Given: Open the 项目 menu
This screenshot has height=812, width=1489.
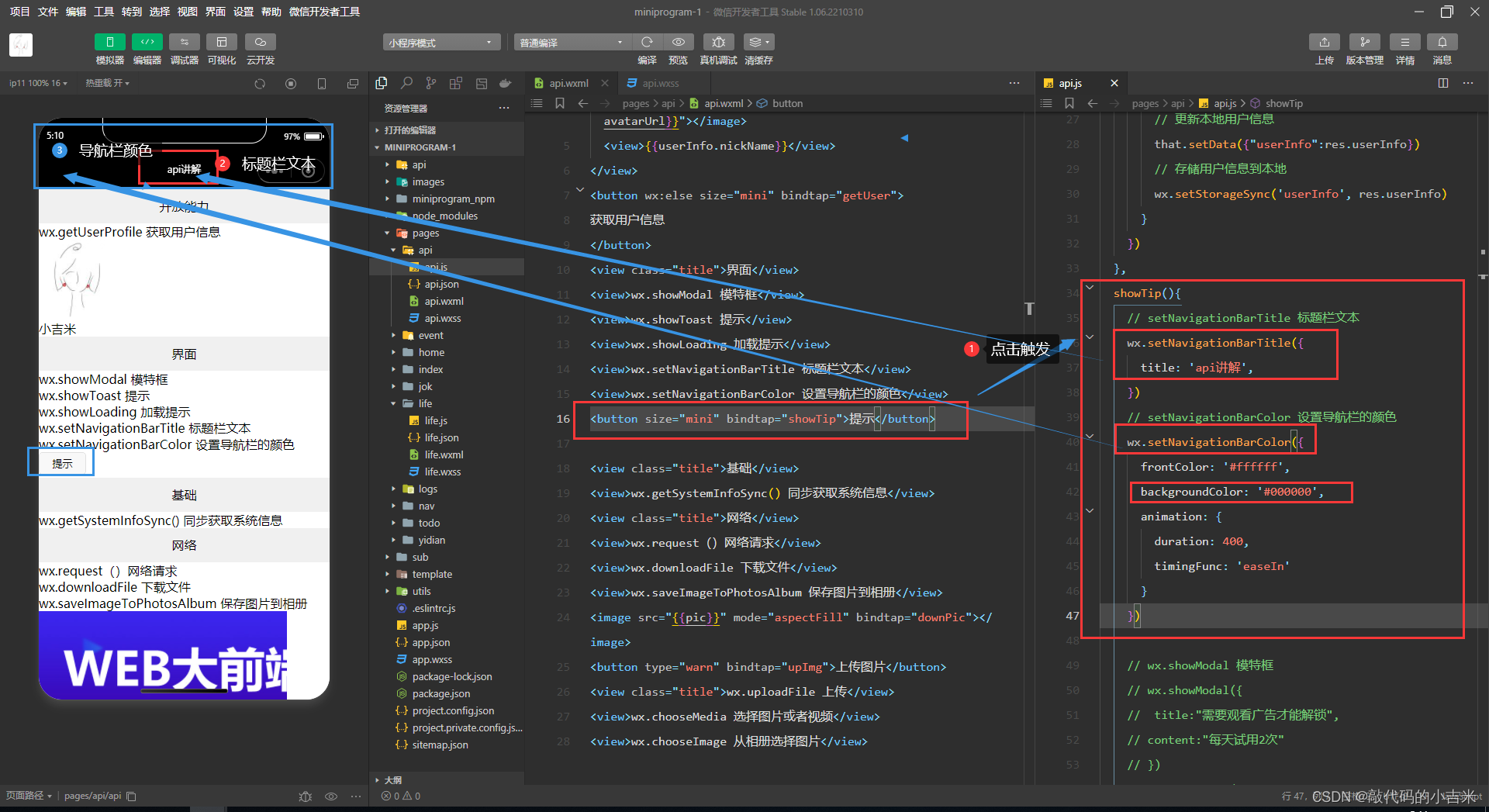Looking at the screenshot, I should tap(19, 12).
